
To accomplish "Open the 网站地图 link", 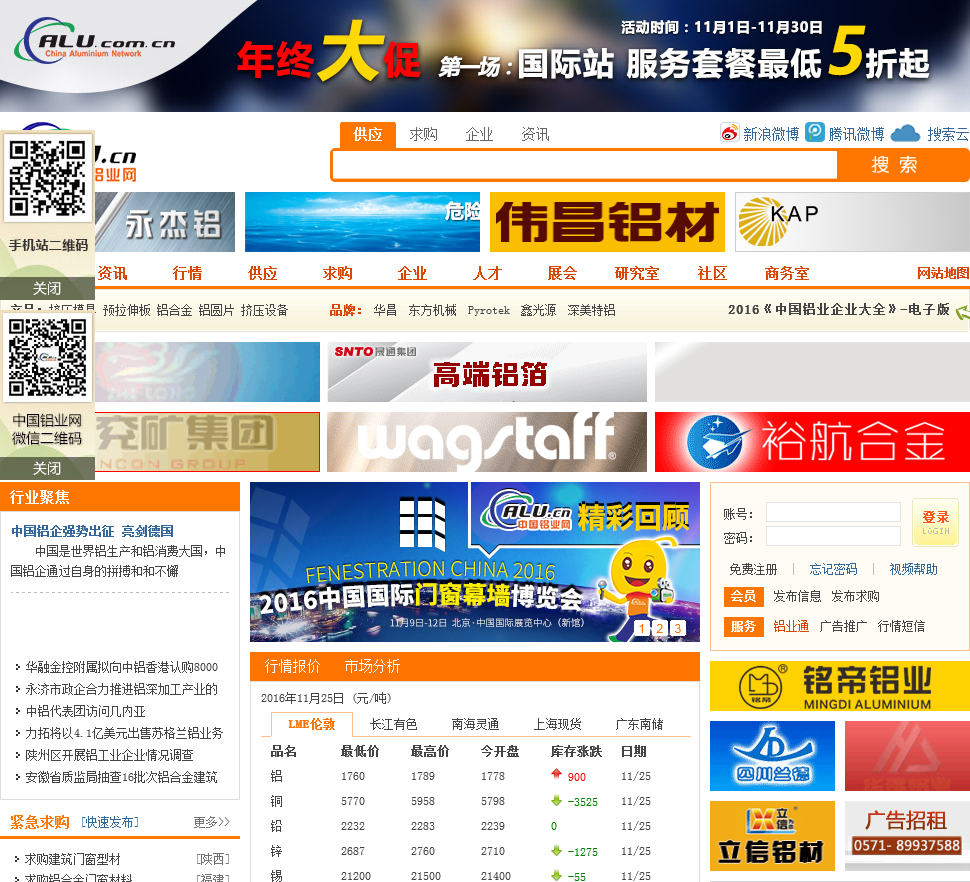I will [943, 273].
